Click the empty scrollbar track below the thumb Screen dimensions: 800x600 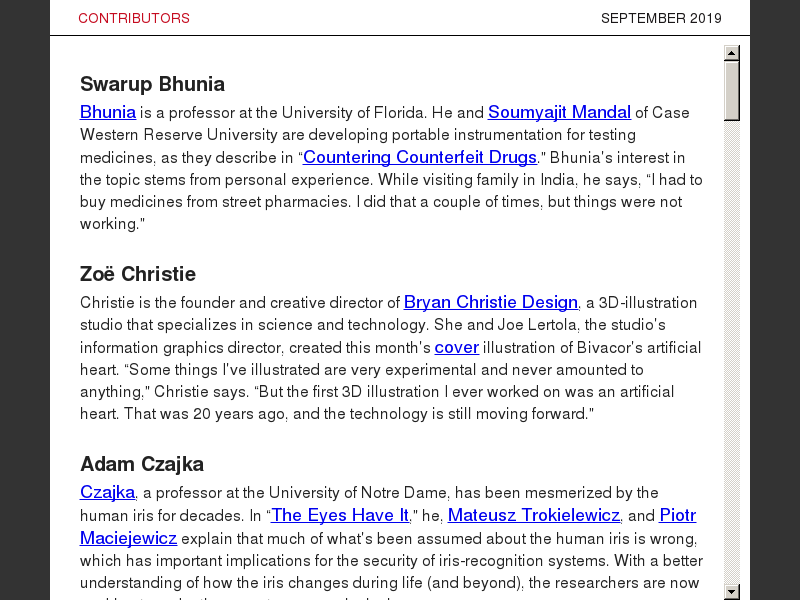click(x=732, y=350)
